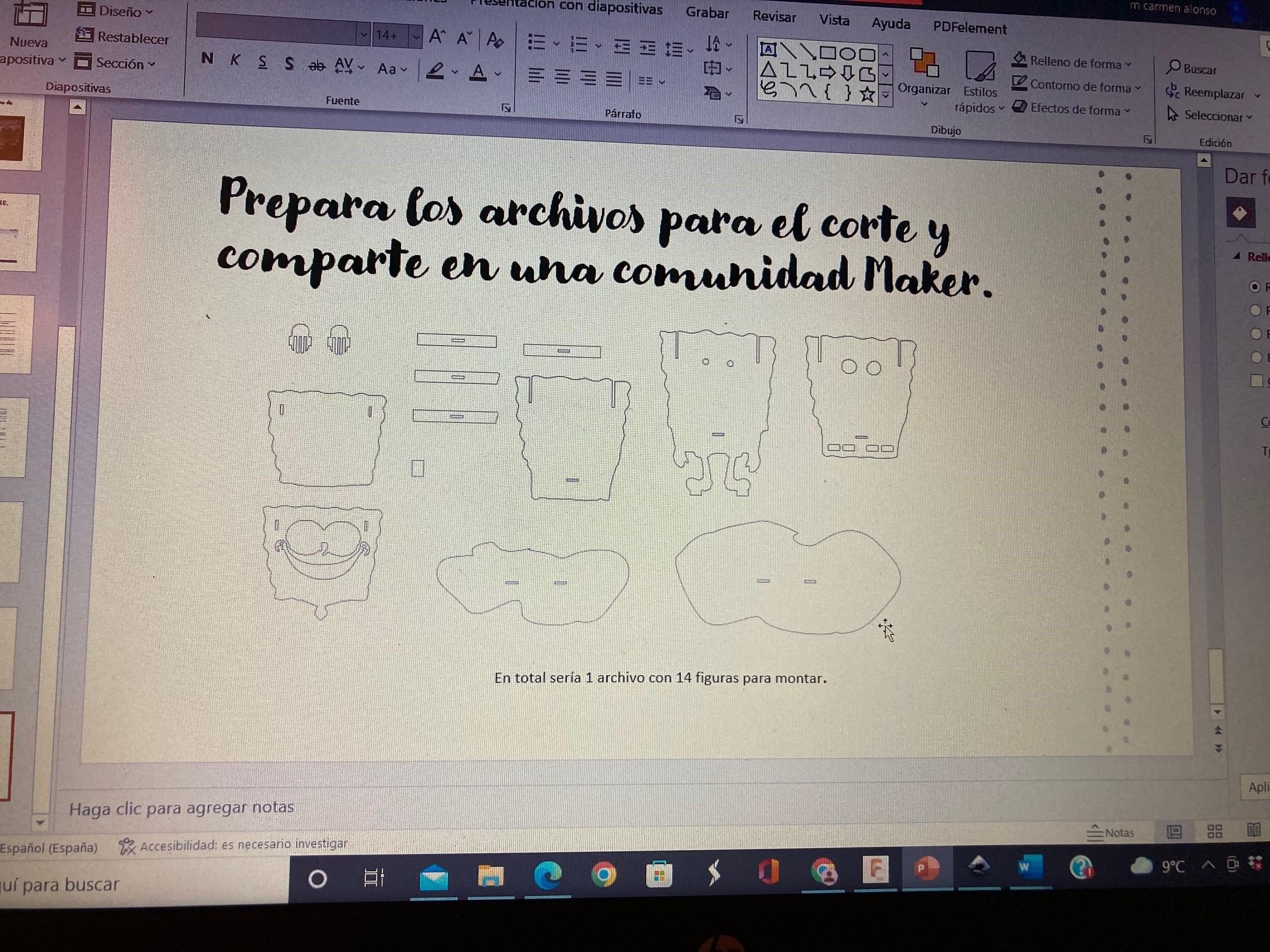
Task: Open Estilos rápidos quick styles
Action: [980, 82]
